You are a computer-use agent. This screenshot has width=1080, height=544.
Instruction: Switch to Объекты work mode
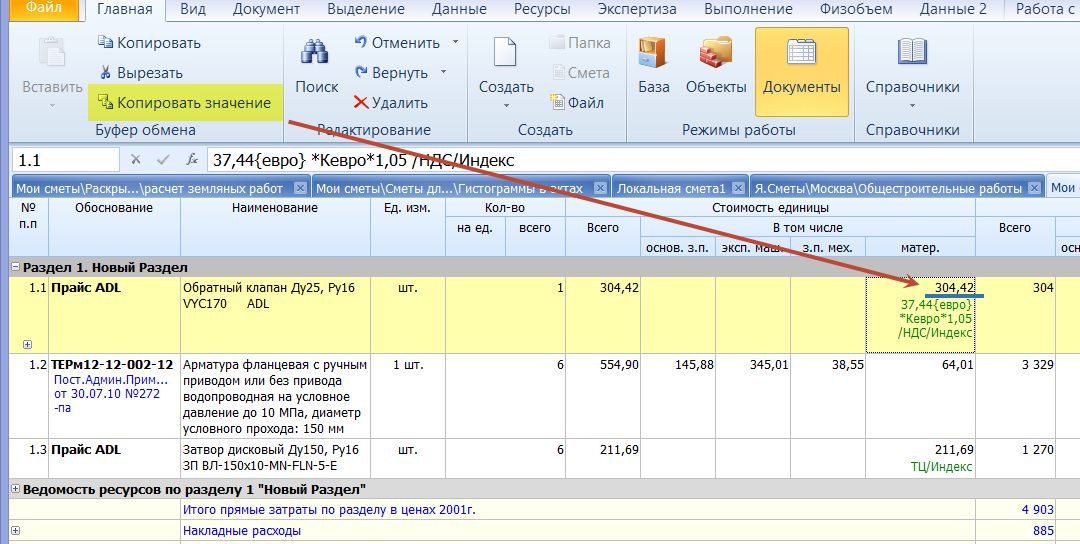[716, 65]
